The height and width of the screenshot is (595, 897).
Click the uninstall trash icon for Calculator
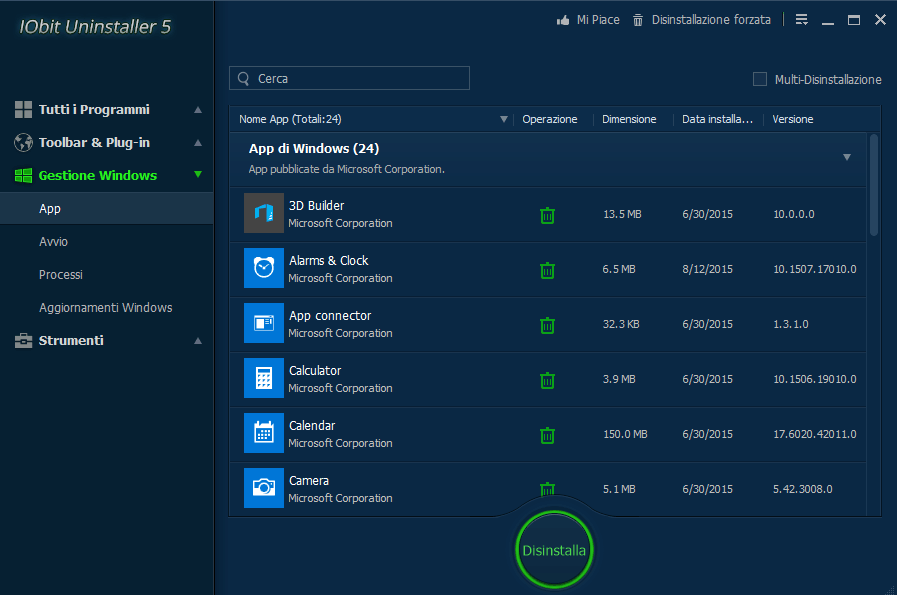[547, 380]
